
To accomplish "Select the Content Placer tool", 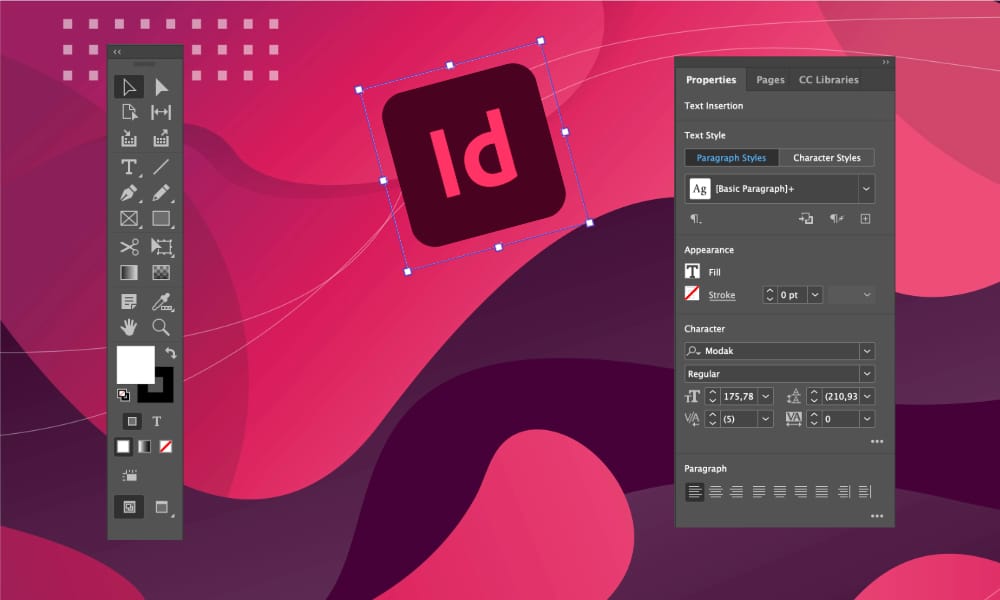I will (161, 138).
